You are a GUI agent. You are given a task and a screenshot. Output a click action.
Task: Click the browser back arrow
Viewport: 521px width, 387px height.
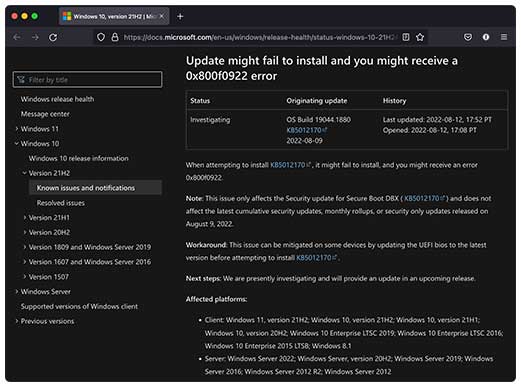pyautogui.click(x=17, y=37)
